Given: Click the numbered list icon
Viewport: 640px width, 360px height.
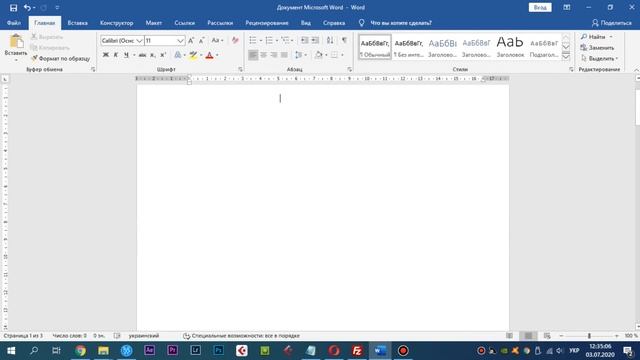Looking at the screenshot, I should 269,40.
